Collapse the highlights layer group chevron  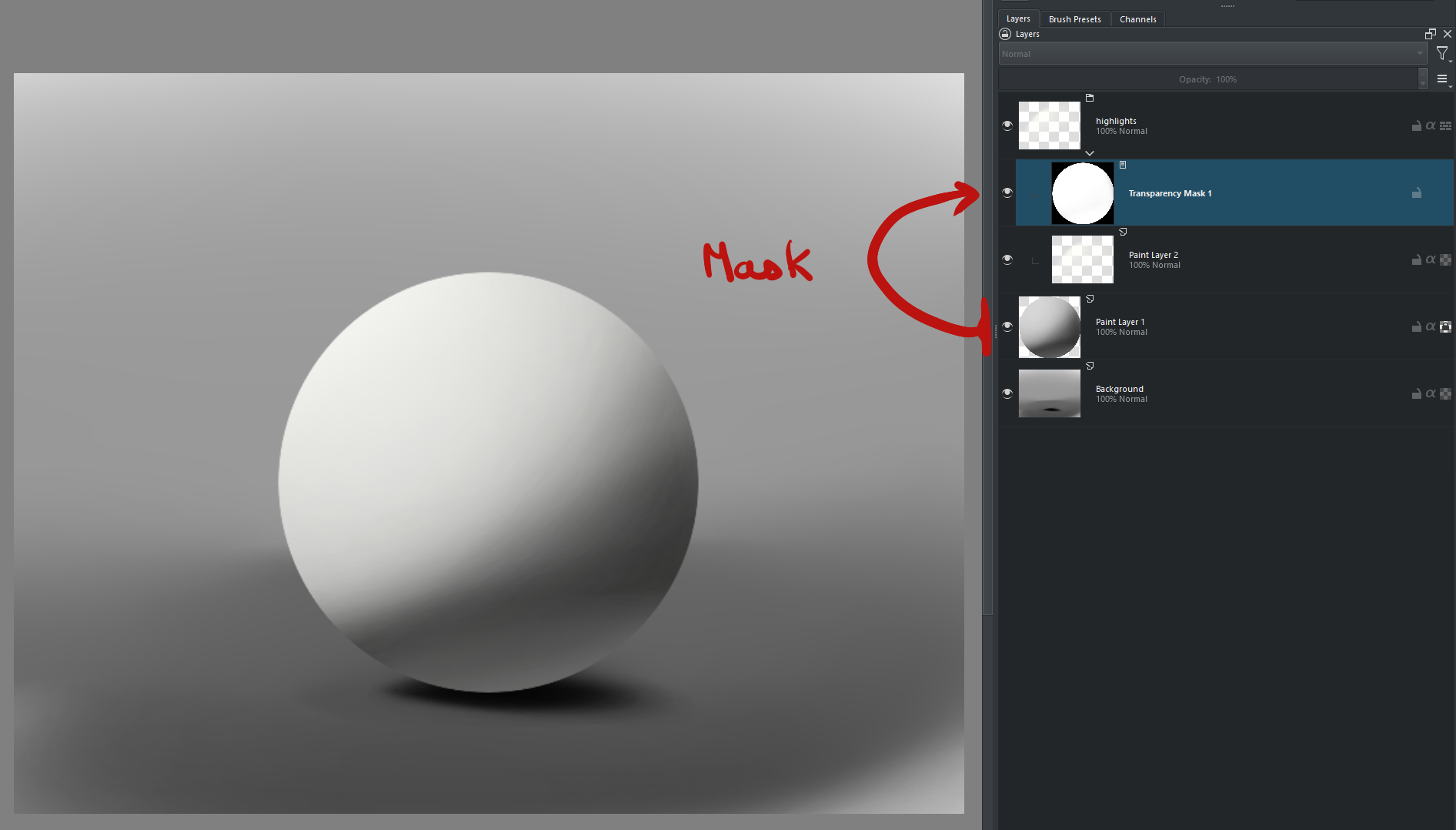(1089, 153)
